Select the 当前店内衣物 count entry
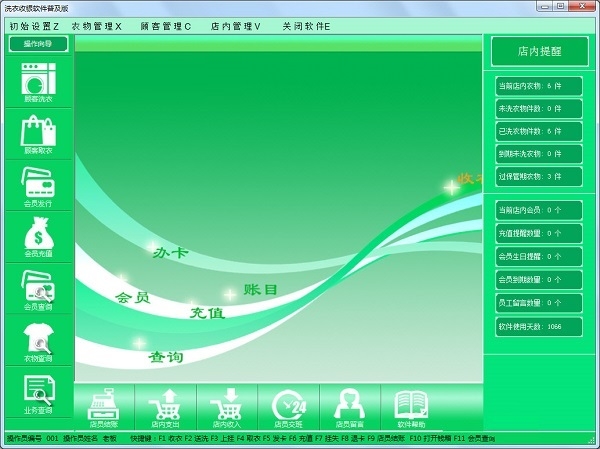Image resolution: width=600 pixels, height=449 pixels. pyautogui.click(x=539, y=86)
